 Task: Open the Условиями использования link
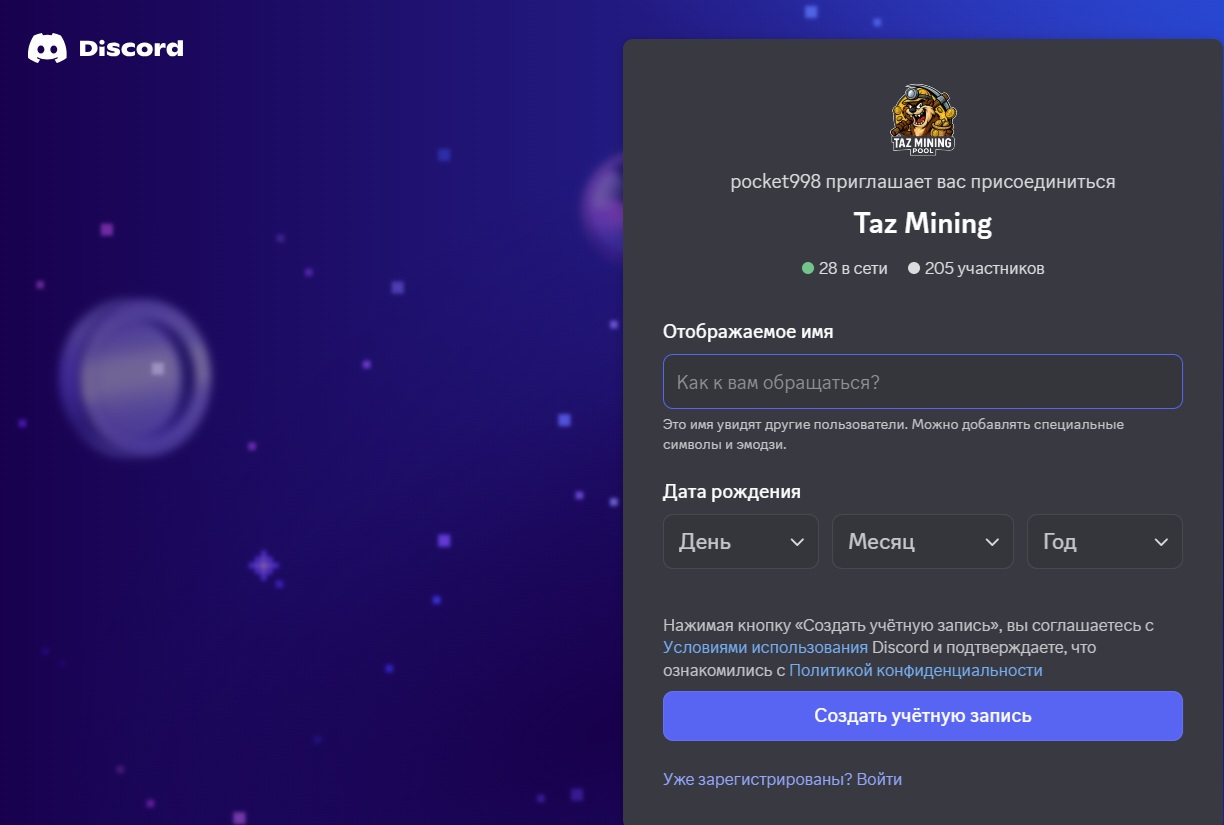click(x=765, y=648)
